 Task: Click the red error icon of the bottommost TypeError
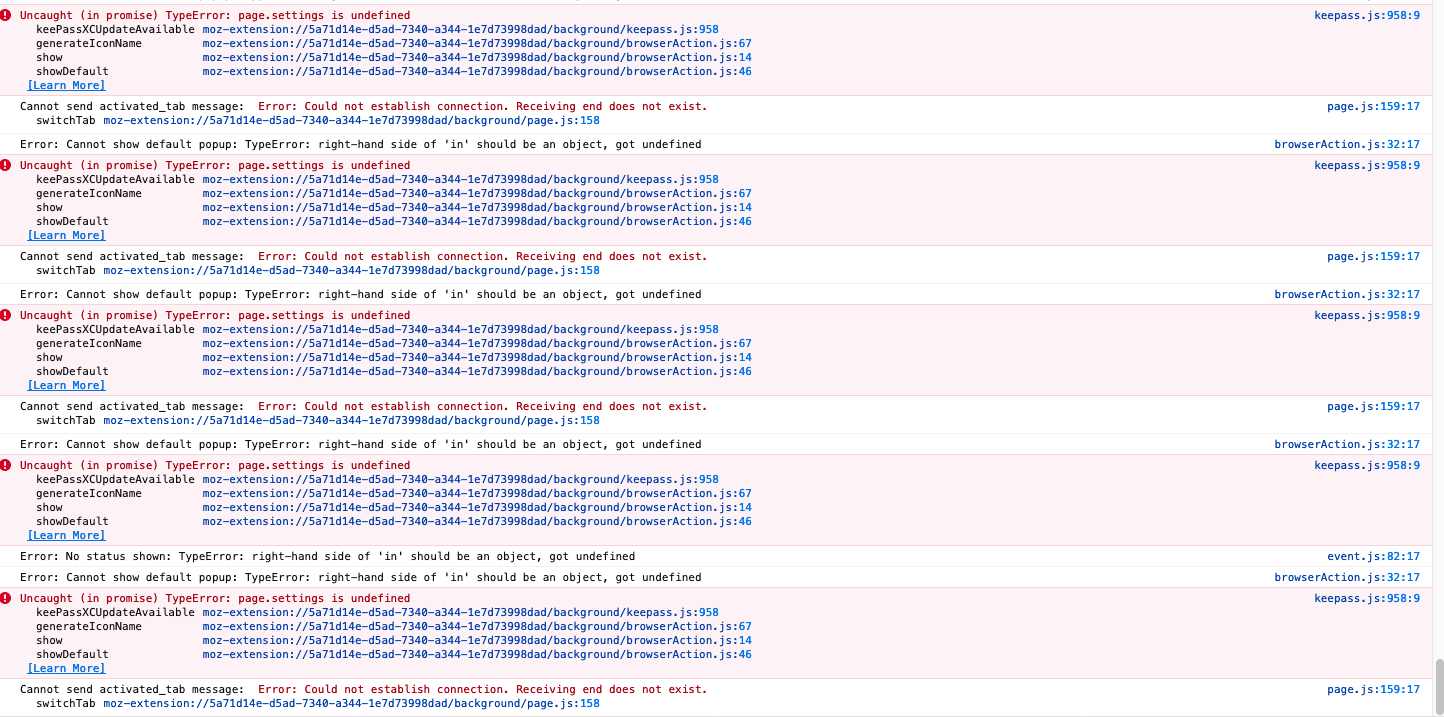[7, 598]
